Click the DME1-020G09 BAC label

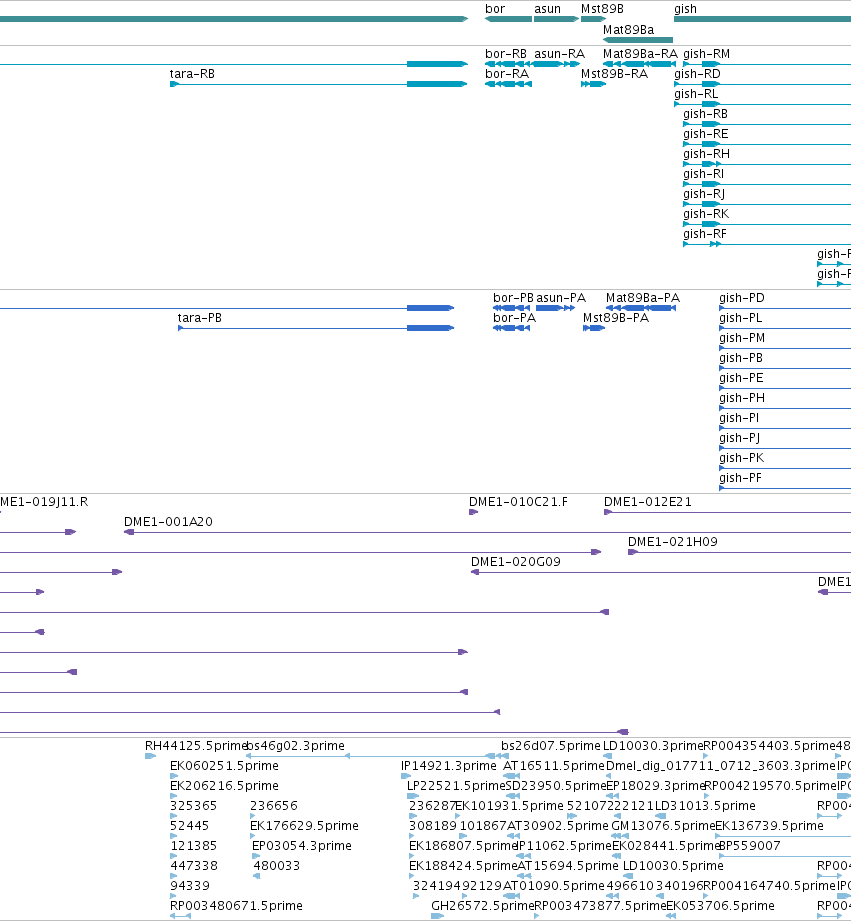coord(516,562)
